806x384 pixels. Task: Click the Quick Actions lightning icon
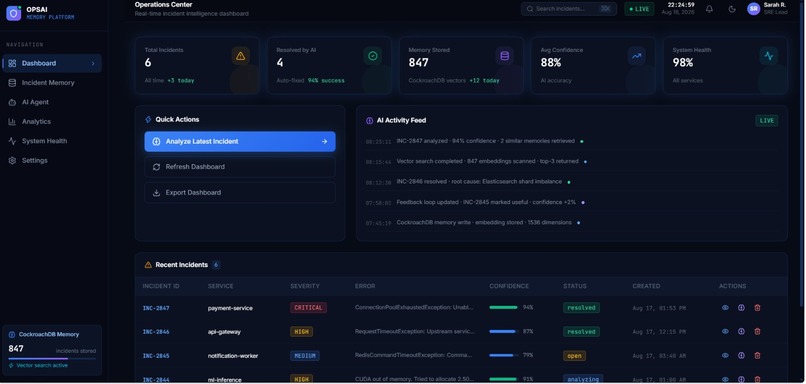(x=148, y=119)
